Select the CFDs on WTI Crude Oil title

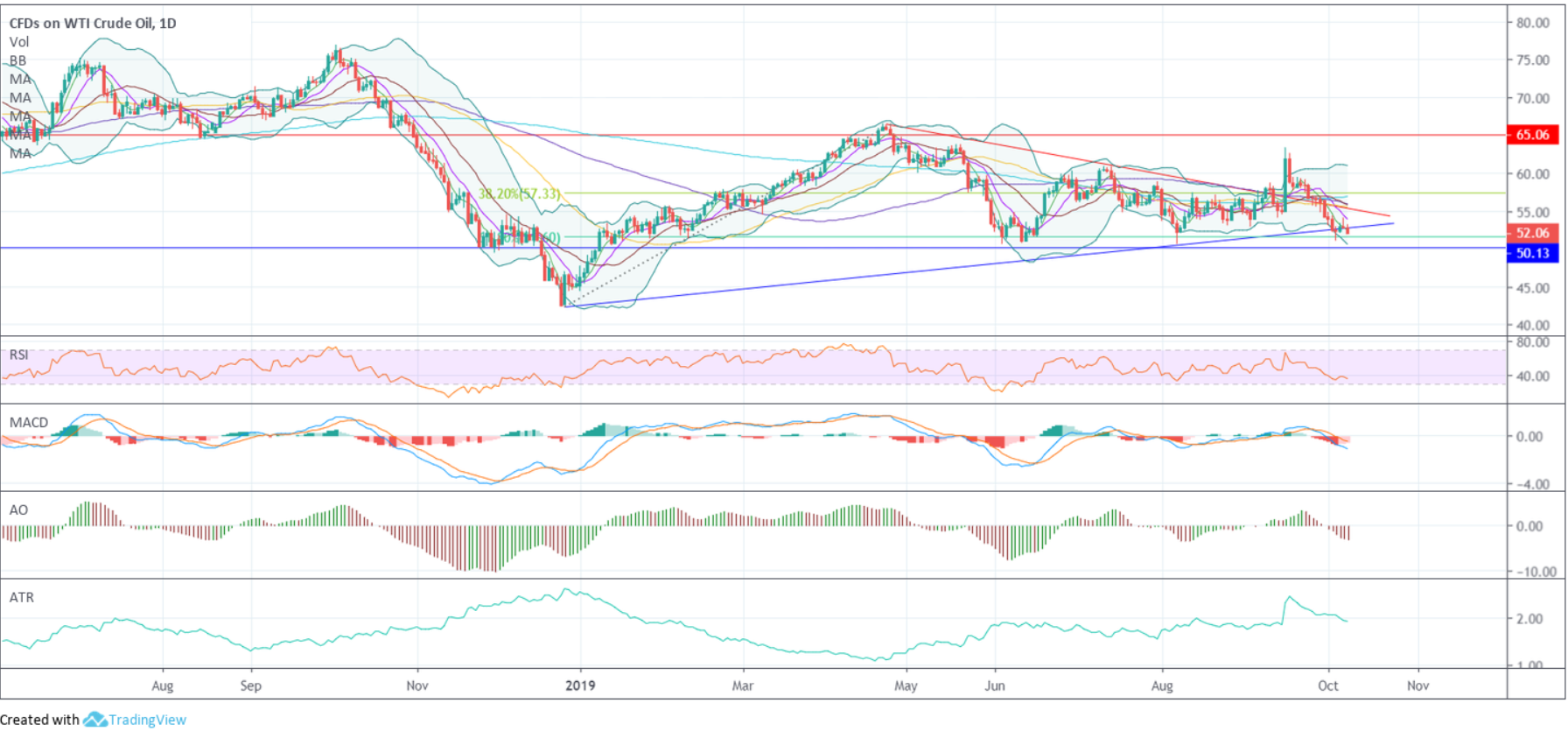93,24
